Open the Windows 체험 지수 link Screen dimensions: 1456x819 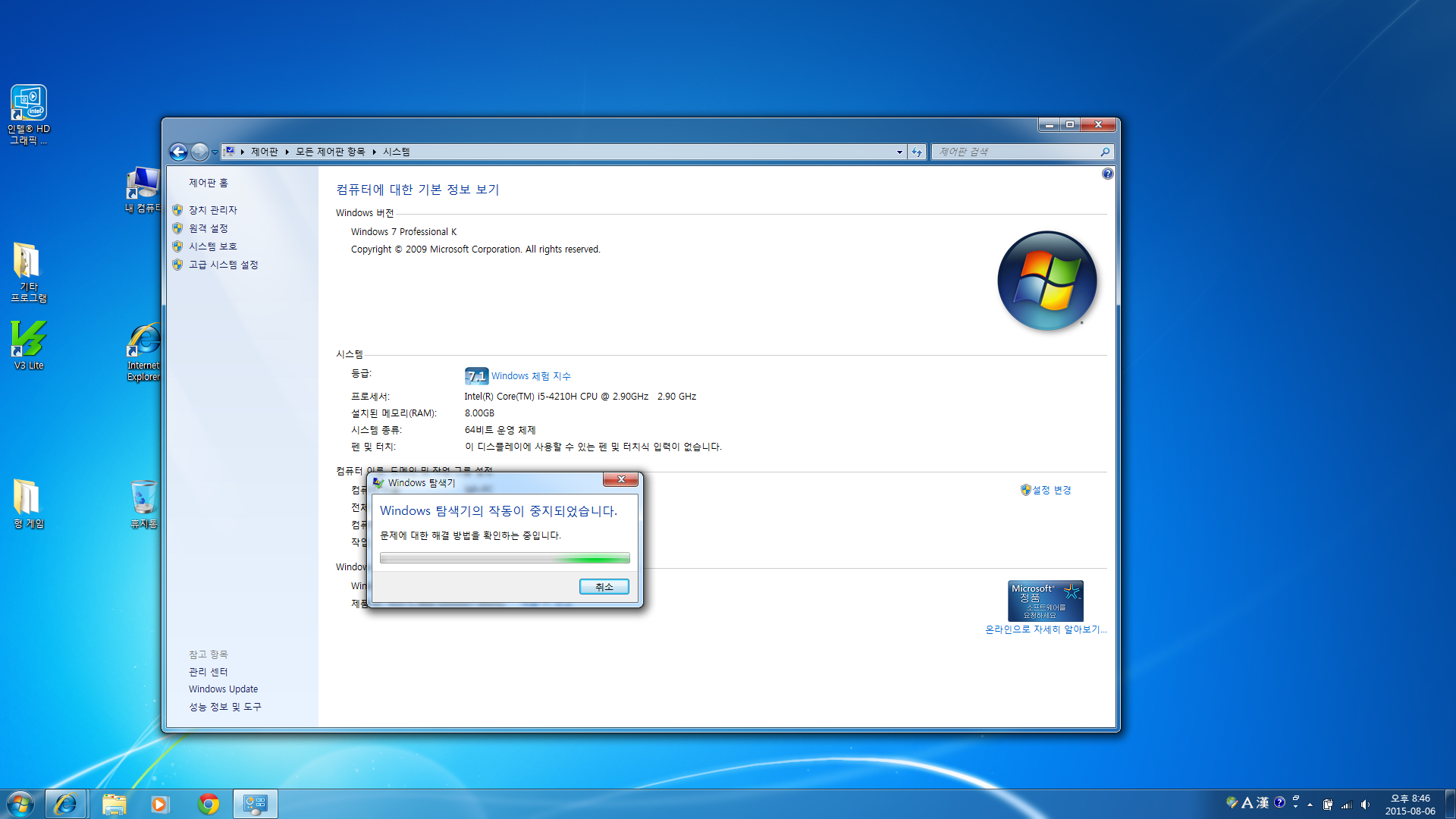[x=530, y=376]
